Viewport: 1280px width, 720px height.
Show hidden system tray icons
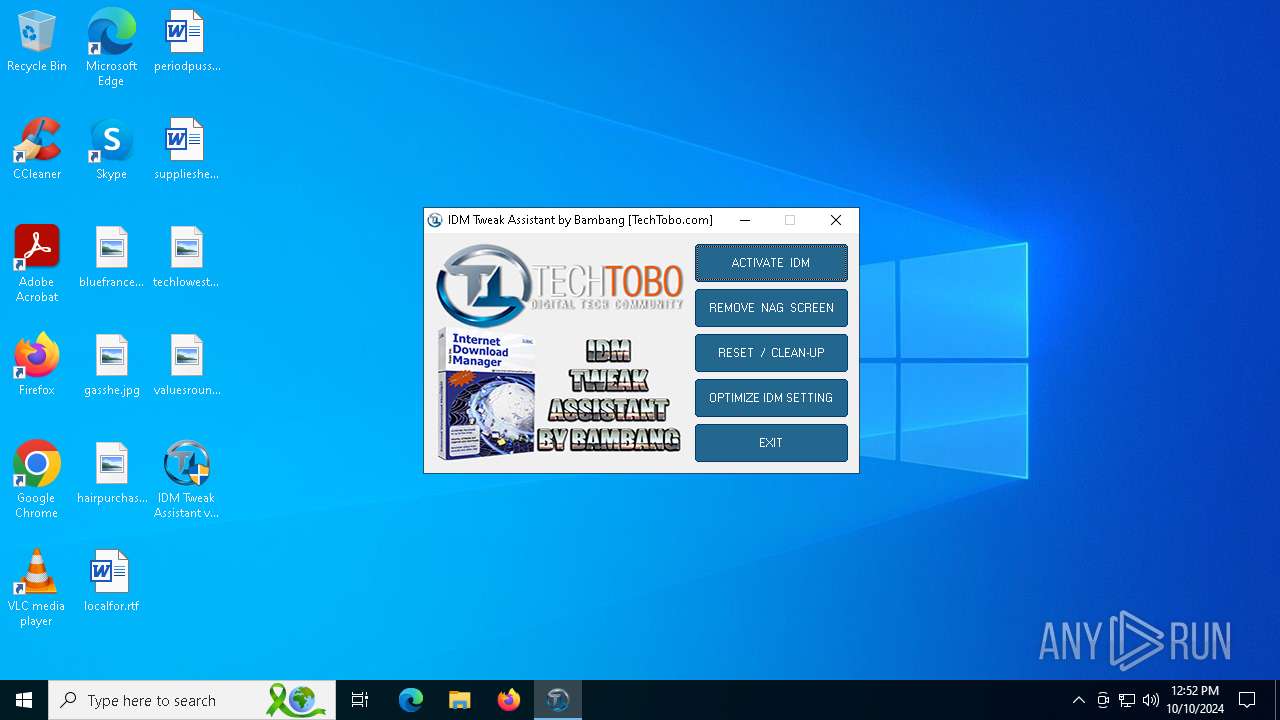pyautogui.click(x=1079, y=700)
